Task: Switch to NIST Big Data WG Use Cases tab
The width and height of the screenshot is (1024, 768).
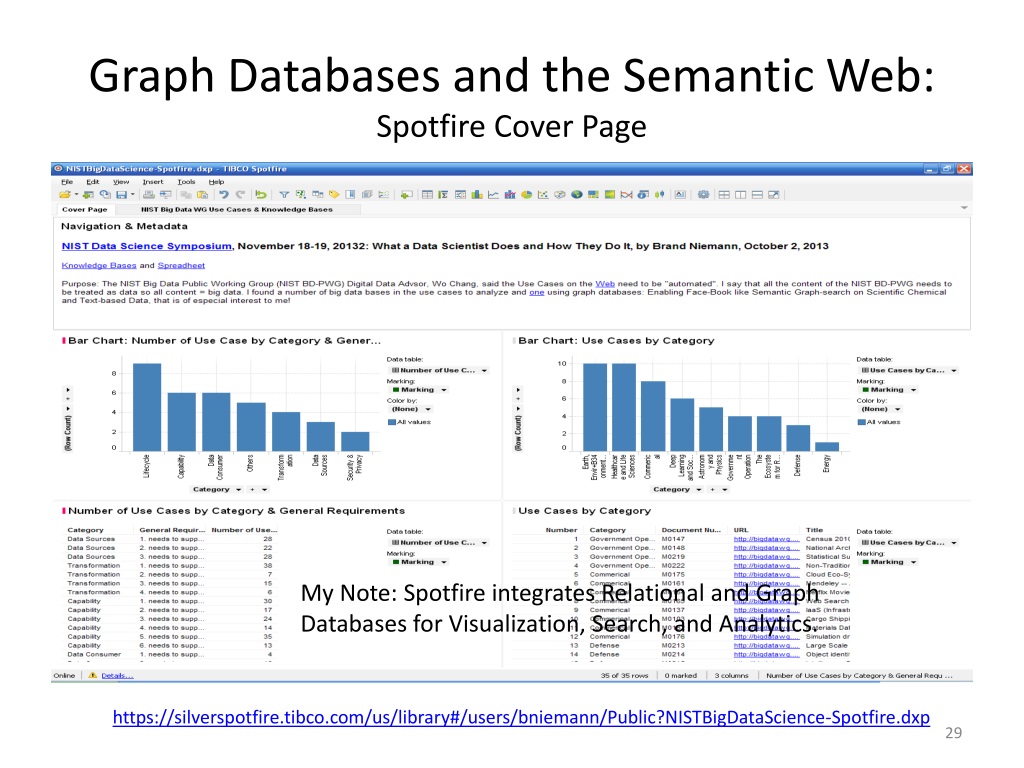Action: tap(236, 210)
